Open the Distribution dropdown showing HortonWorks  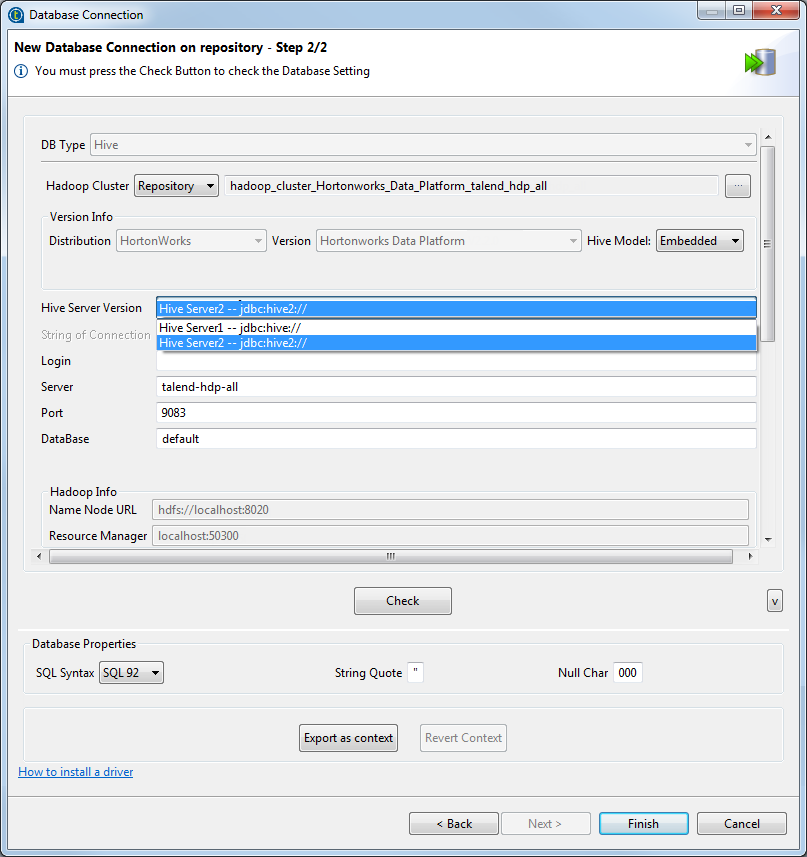coord(191,241)
